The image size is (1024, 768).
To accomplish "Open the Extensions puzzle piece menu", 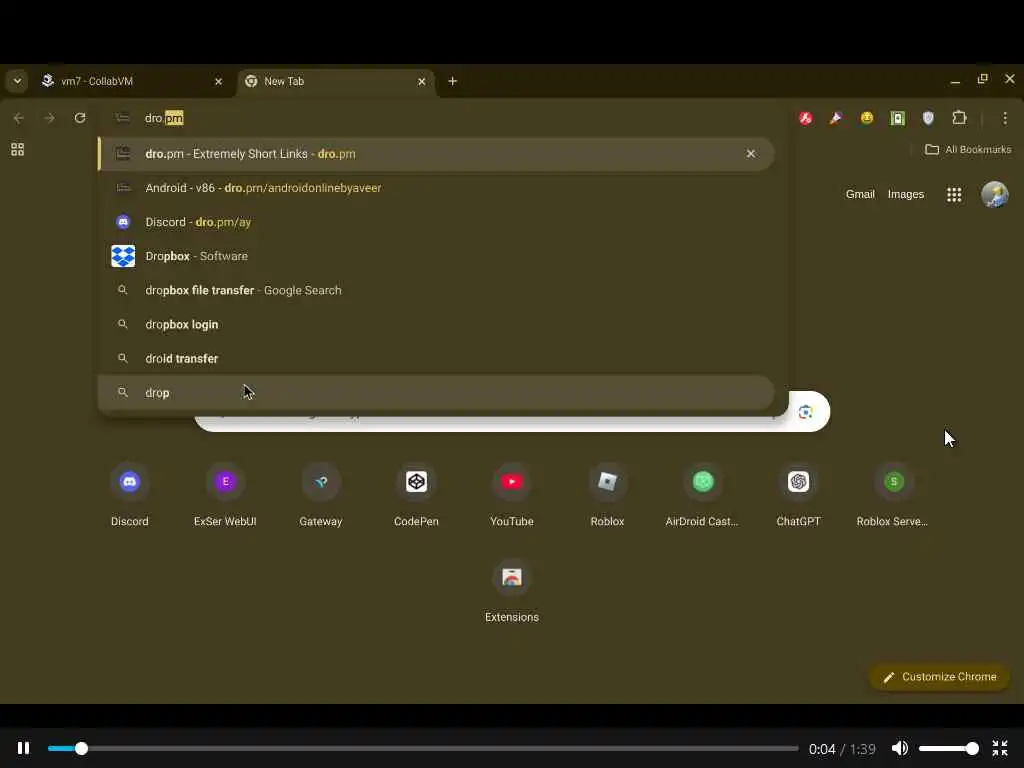I will [959, 118].
